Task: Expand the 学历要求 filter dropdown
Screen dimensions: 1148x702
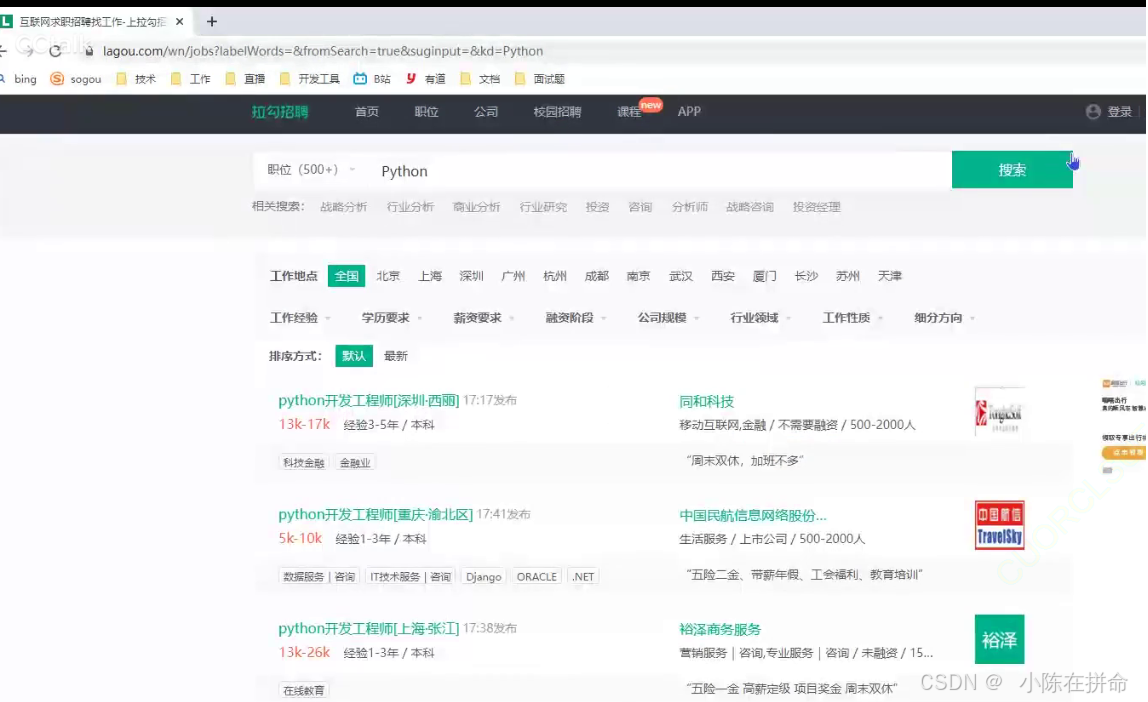Action: (x=392, y=318)
